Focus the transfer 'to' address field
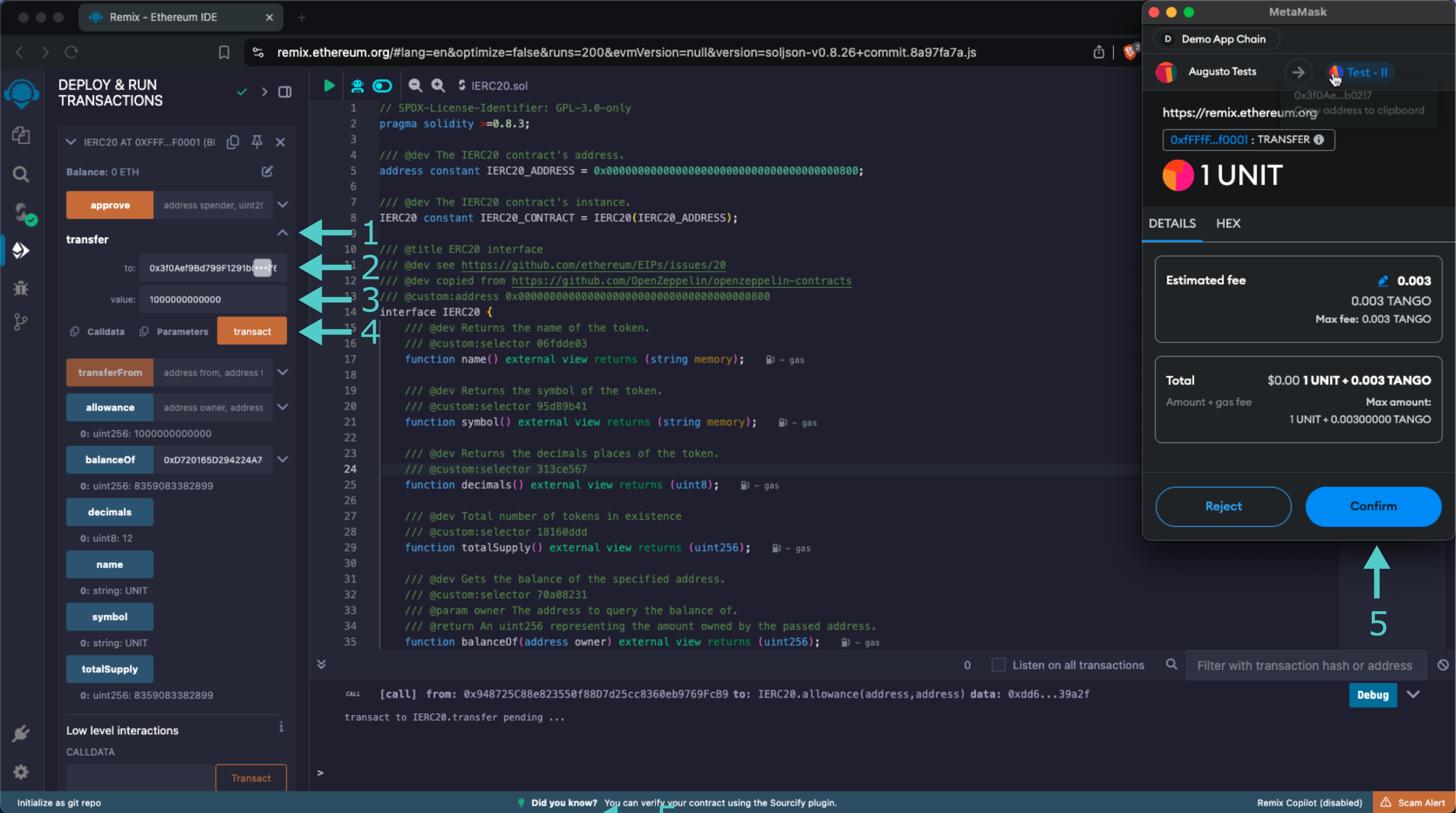The width and height of the screenshot is (1456, 813). [x=213, y=268]
